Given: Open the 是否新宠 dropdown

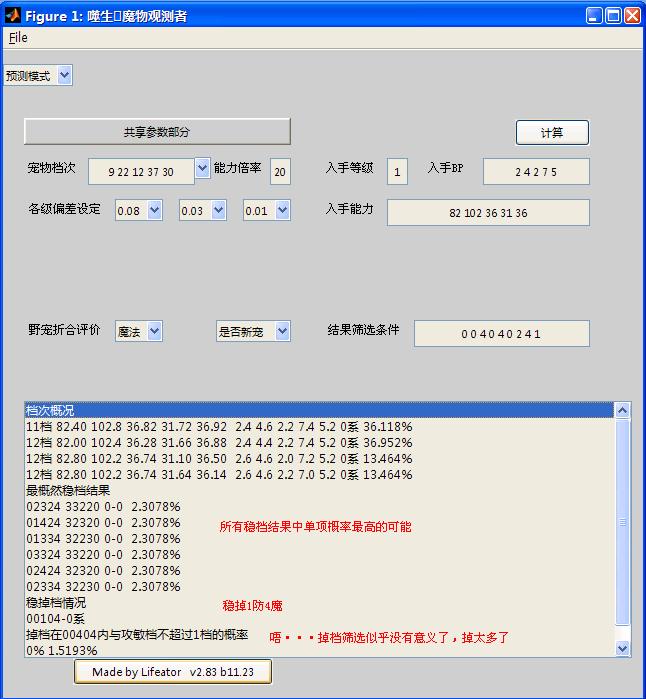Looking at the screenshot, I should (253, 331).
